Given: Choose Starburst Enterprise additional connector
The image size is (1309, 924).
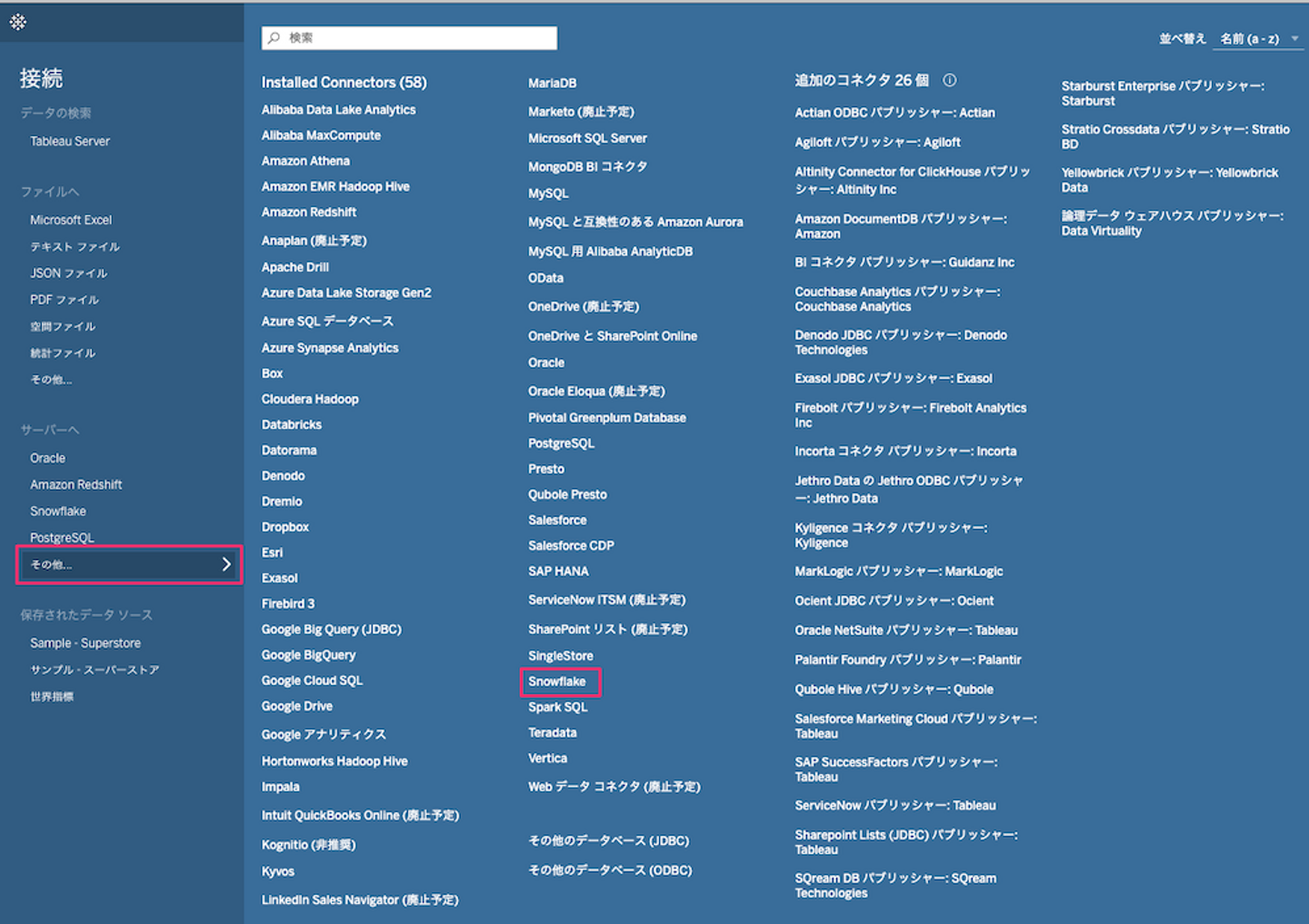Looking at the screenshot, I should (x=1163, y=94).
